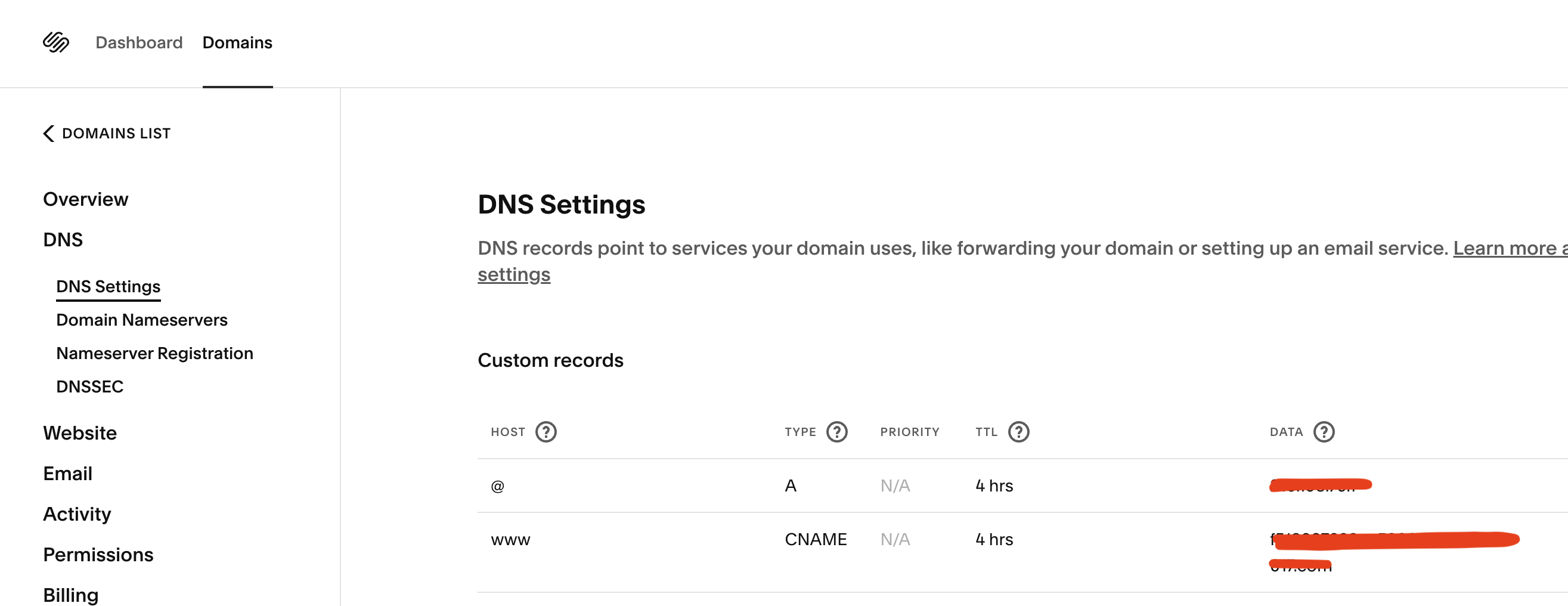Click the TTL column header label

(986, 432)
